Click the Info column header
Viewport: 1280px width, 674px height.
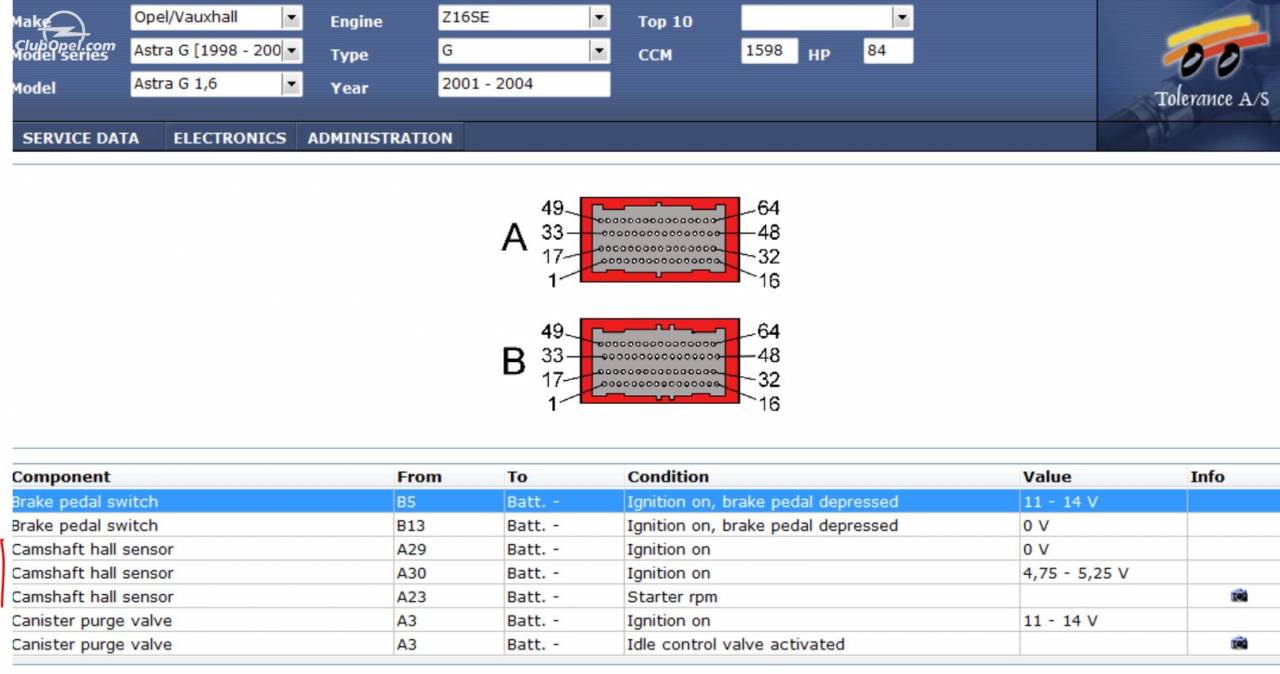(1207, 477)
